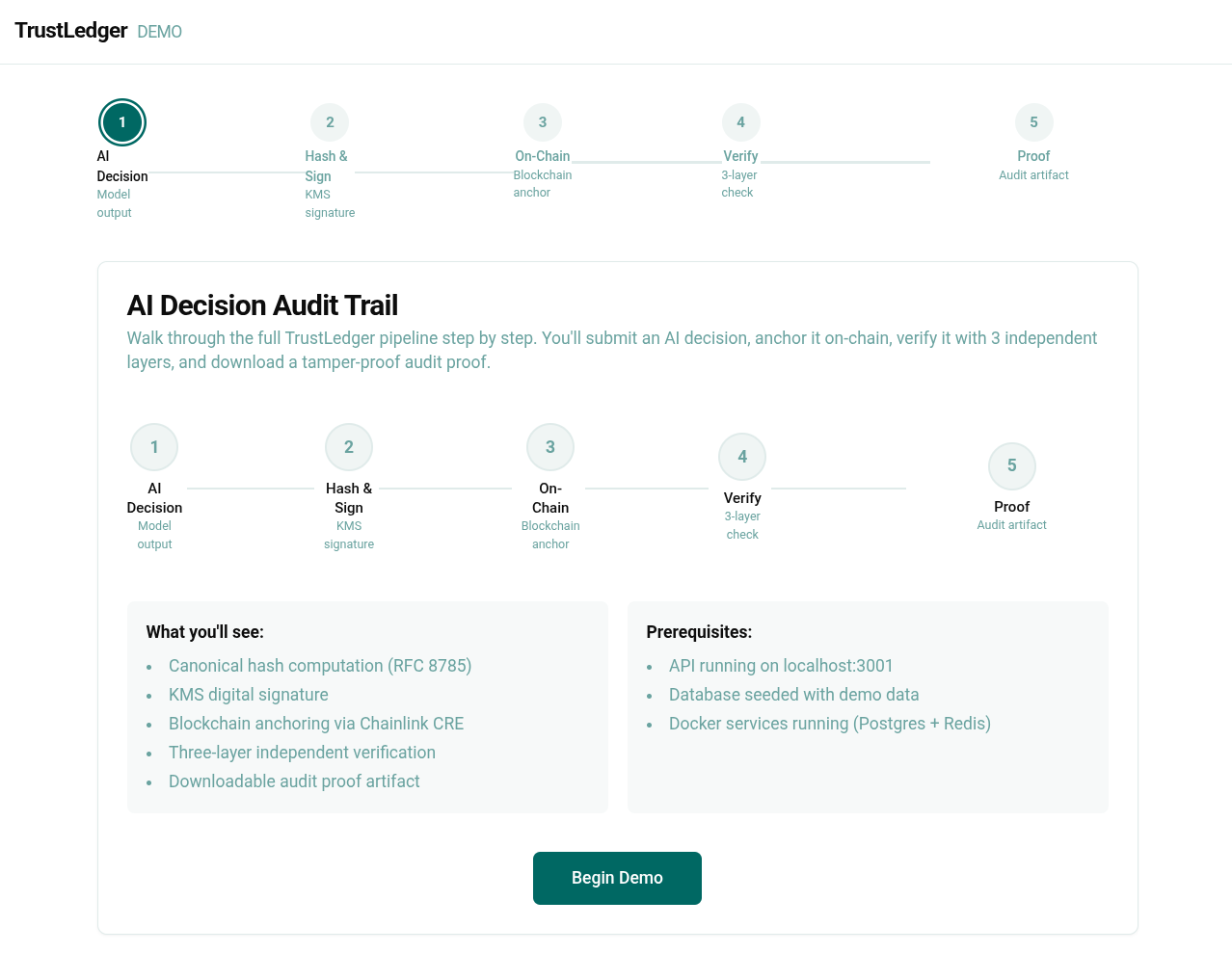Screen dimensions: 1232x953
Task: Click the TrustLedger logo text
Action: point(71,31)
